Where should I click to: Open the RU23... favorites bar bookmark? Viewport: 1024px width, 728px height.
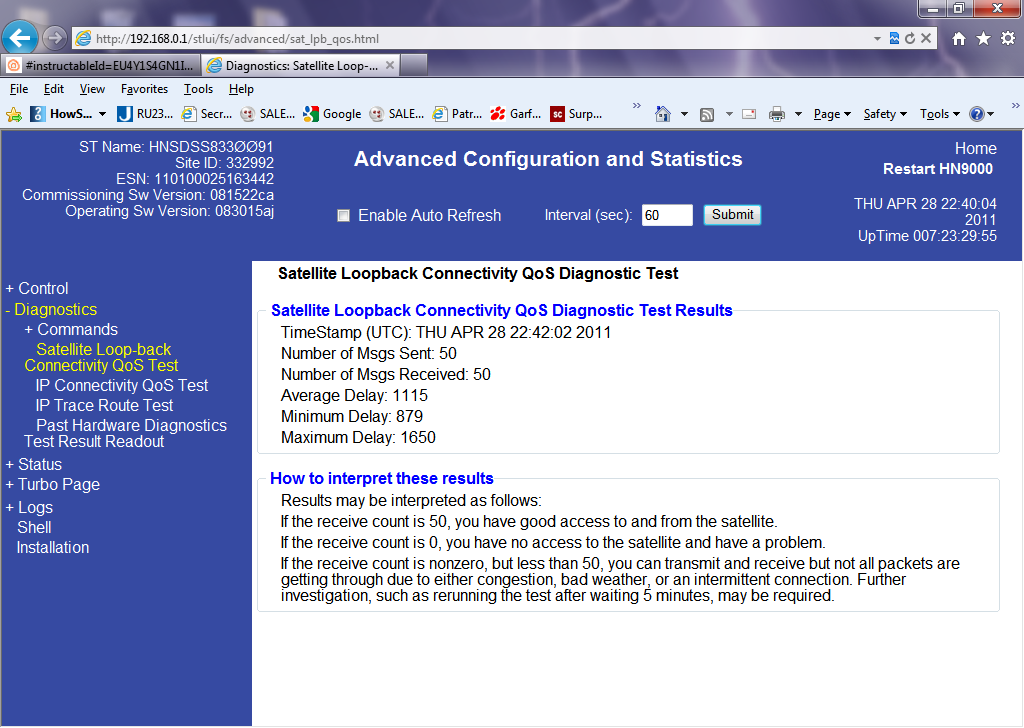click(x=145, y=114)
